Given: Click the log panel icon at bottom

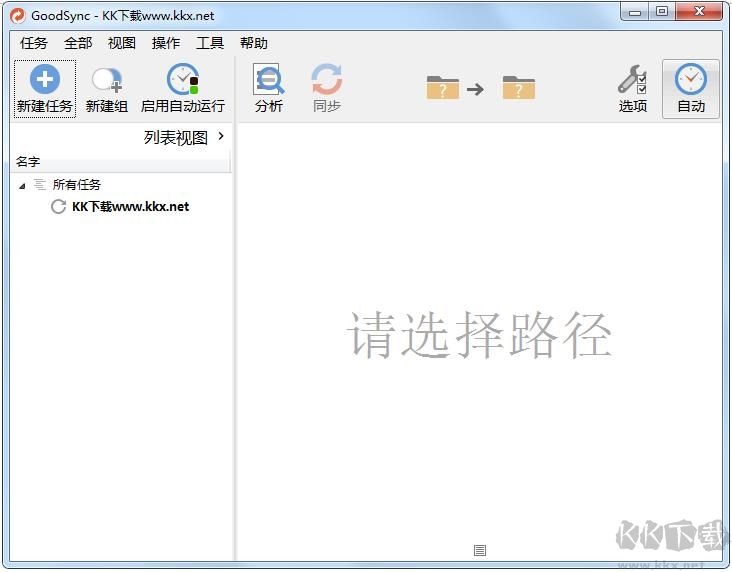Looking at the screenshot, I should 480,551.
